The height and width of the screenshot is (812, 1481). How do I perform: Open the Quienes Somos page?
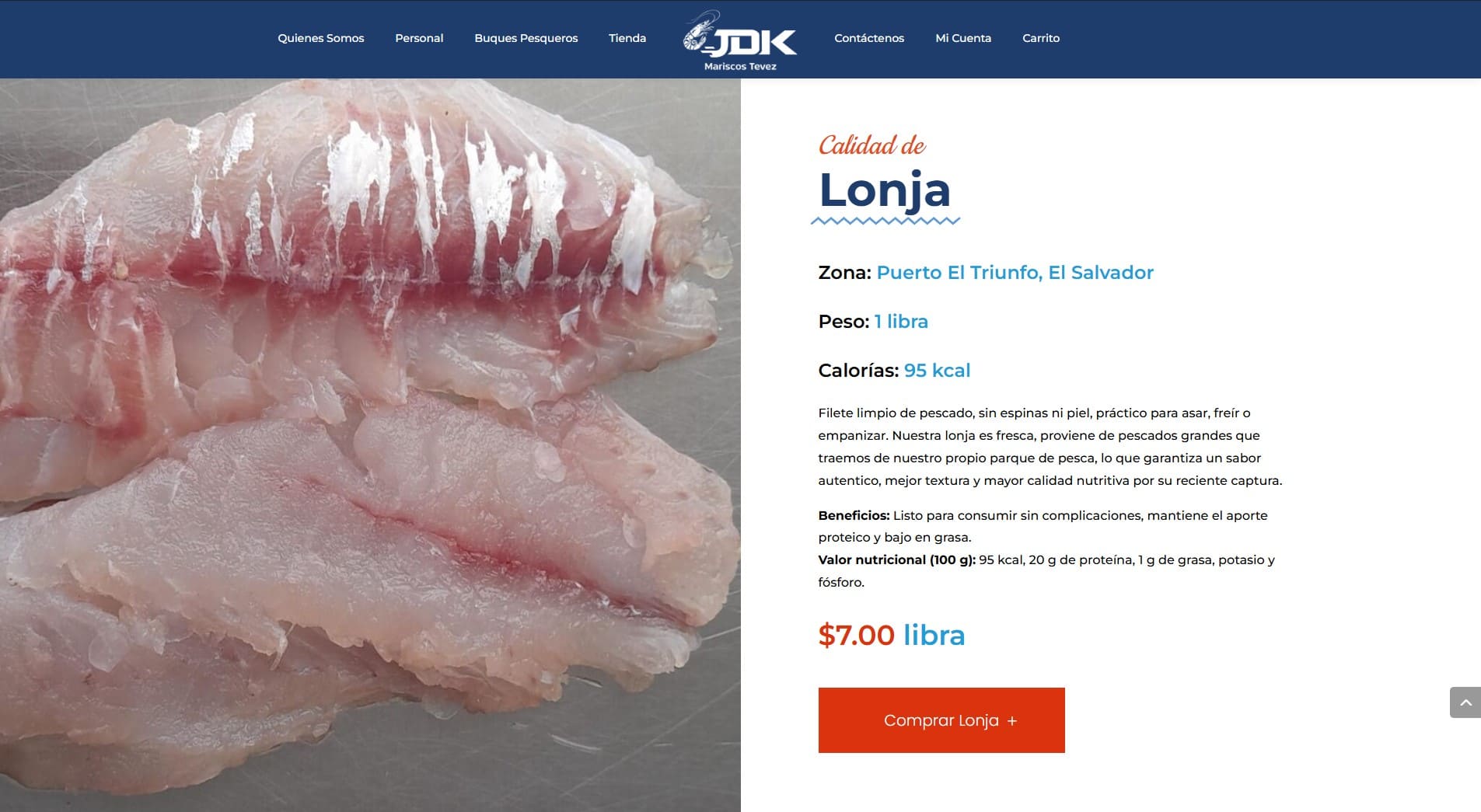(x=320, y=38)
